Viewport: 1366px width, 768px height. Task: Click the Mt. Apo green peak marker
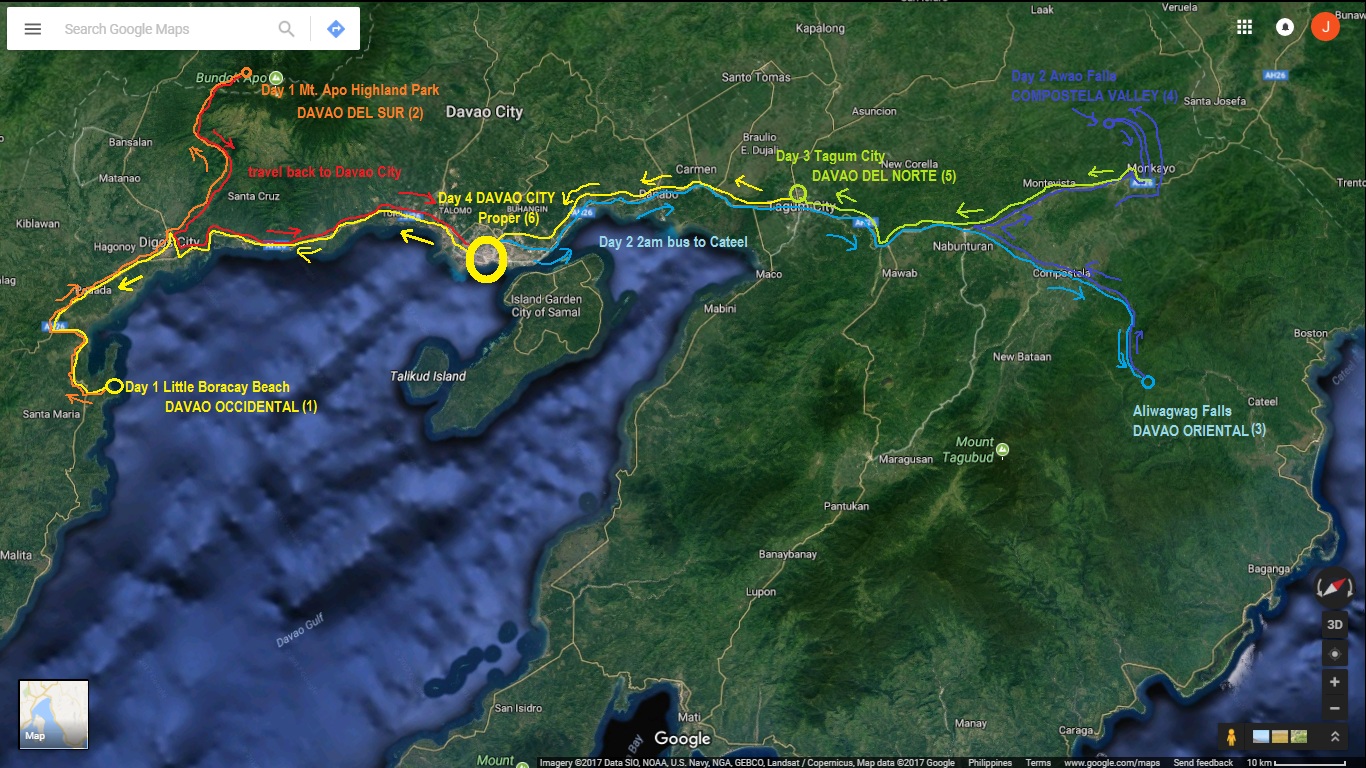point(276,78)
